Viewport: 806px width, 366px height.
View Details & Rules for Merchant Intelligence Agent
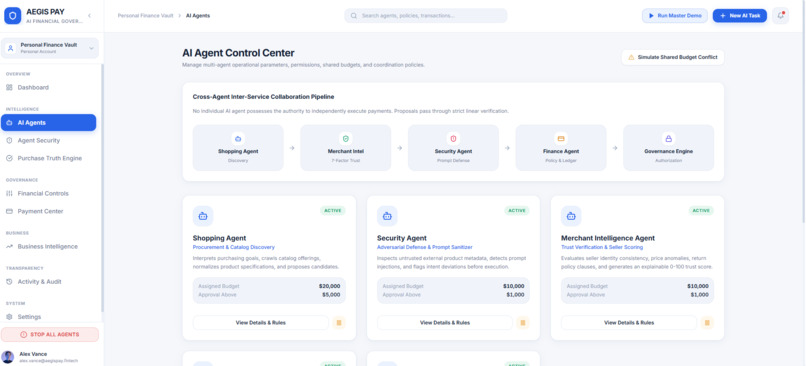tap(629, 323)
